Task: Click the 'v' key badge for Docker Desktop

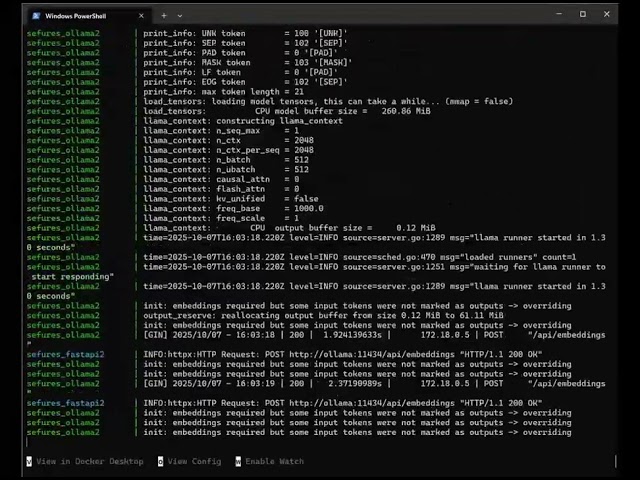Action: click(29, 461)
